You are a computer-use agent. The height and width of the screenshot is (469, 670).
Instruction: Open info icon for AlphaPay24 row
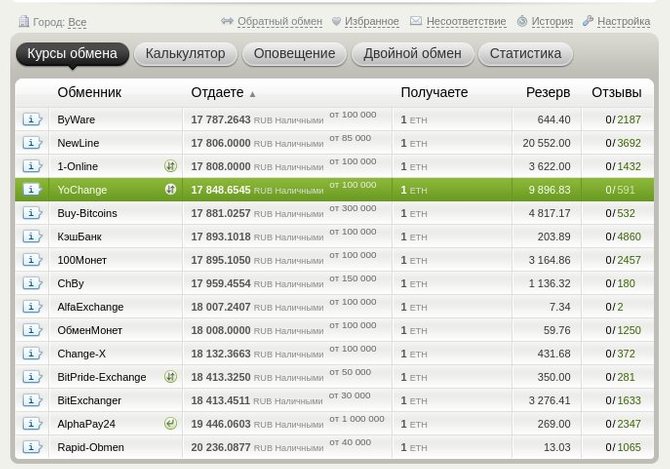click(x=32, y=424)
